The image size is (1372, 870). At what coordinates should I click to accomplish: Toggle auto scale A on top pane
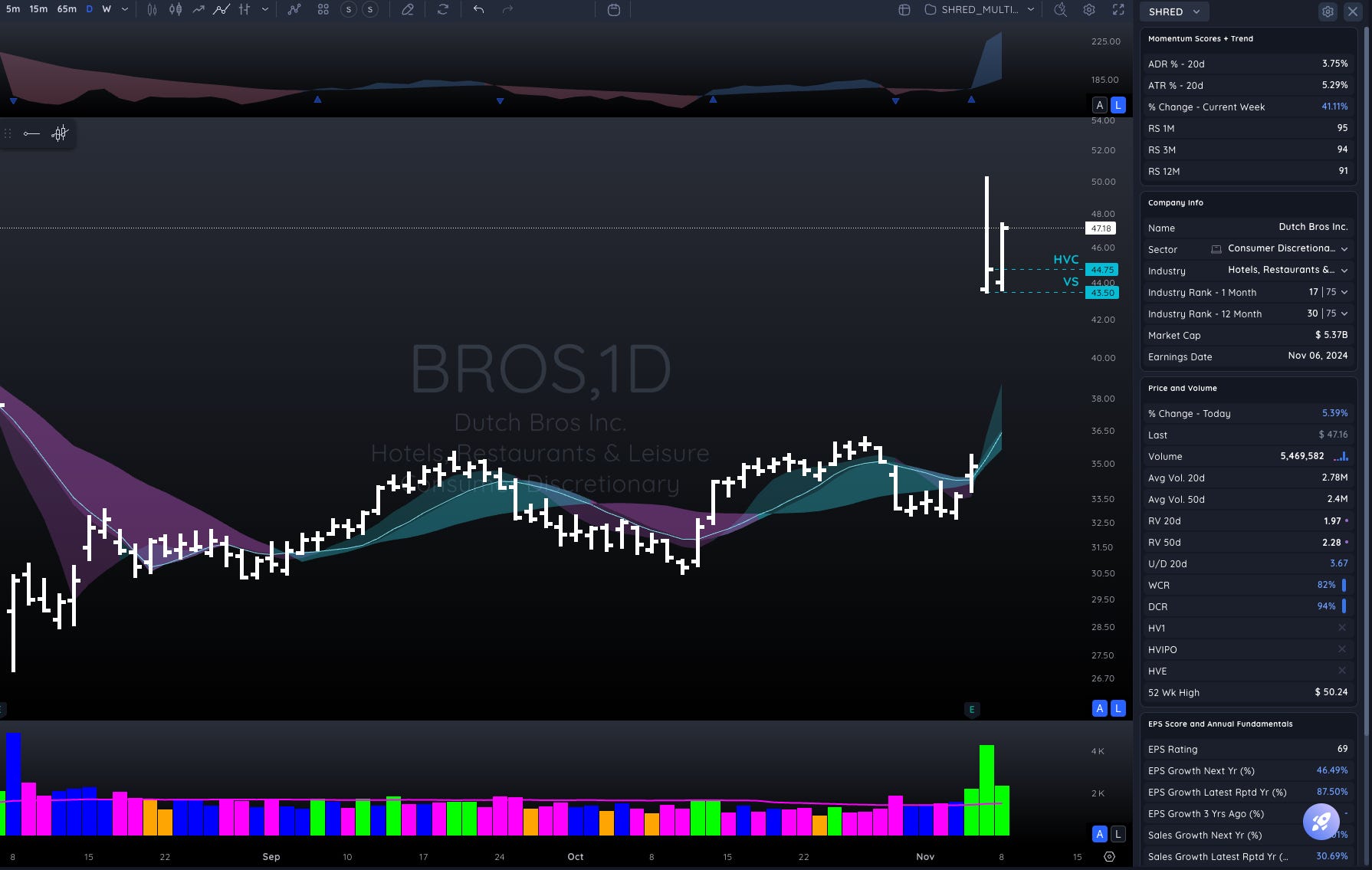point(1100,106)
